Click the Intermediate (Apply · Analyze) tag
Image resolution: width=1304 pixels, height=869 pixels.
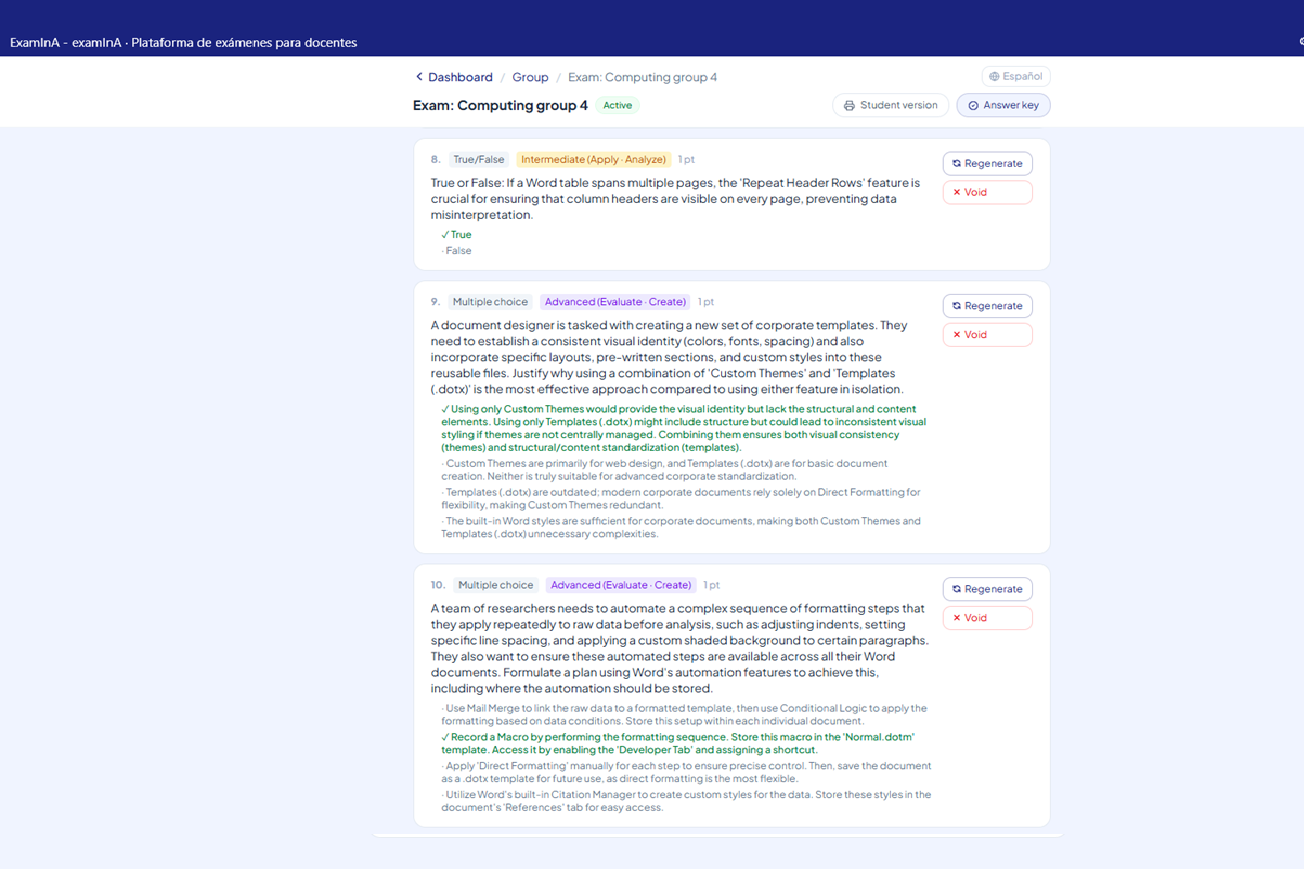(x=593, y=159)
